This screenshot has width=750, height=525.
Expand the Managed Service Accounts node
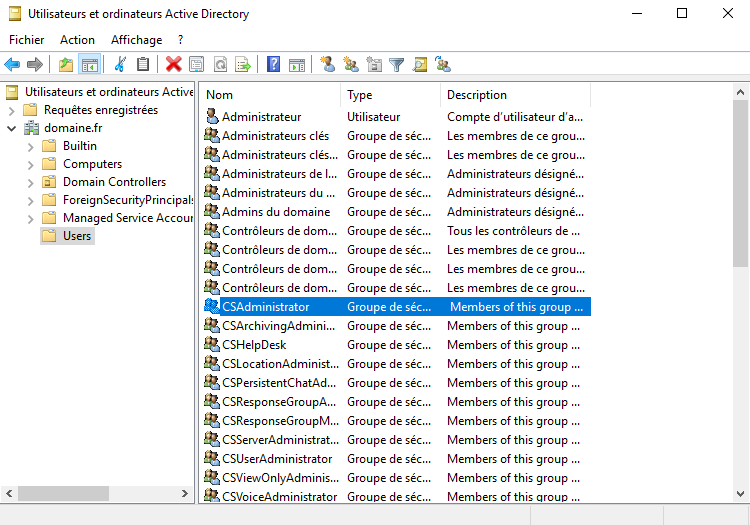(x=30, y=219)
